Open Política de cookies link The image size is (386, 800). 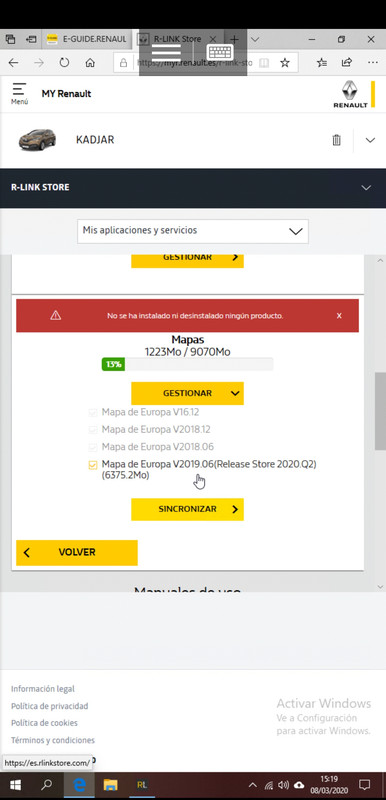tap(44, 723)
